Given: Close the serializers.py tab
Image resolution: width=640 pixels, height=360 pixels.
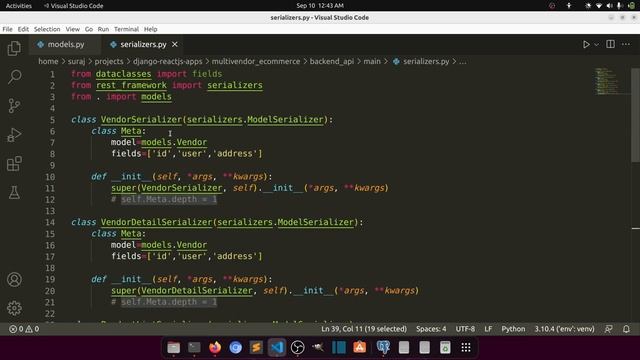Looking at the screenshot, I should pos(175,44).
